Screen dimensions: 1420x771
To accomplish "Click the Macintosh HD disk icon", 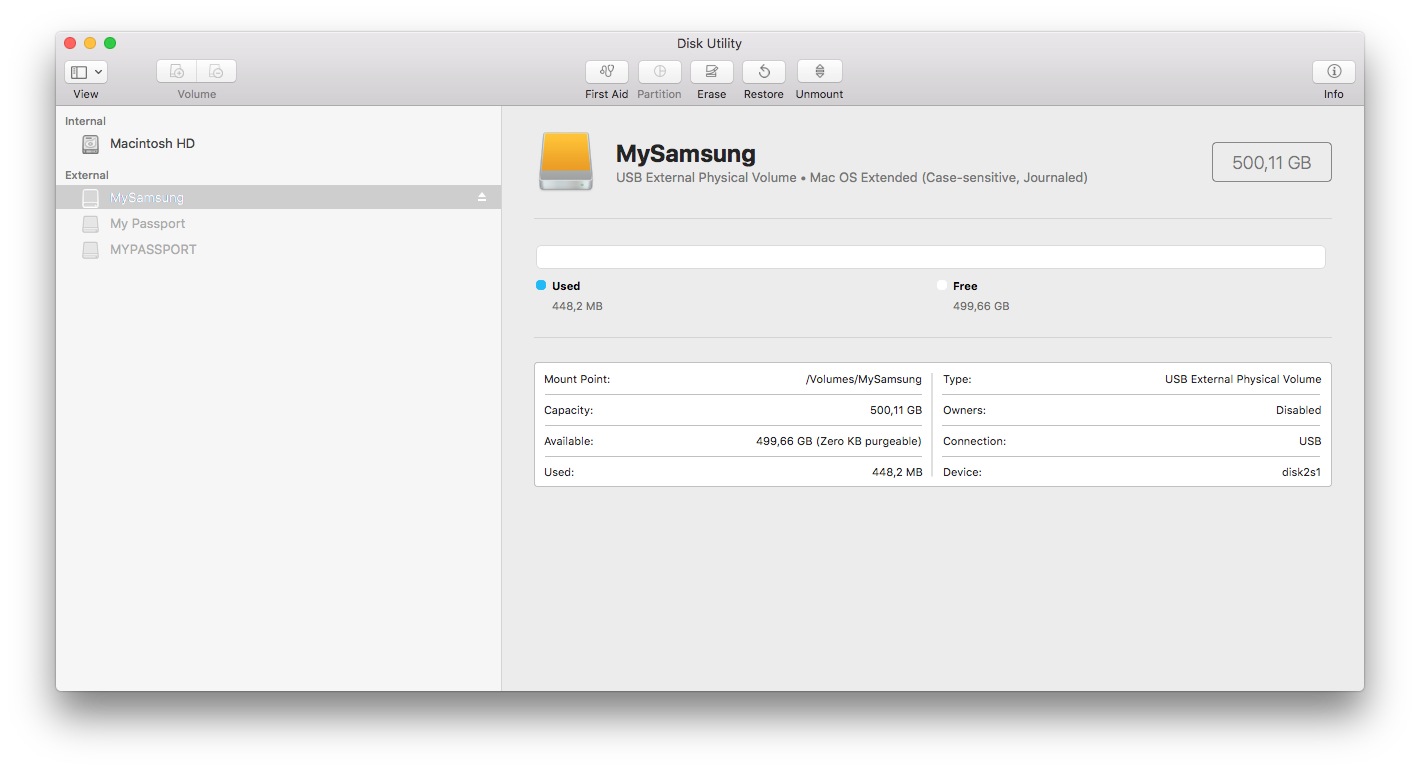I will click(91, 144).
